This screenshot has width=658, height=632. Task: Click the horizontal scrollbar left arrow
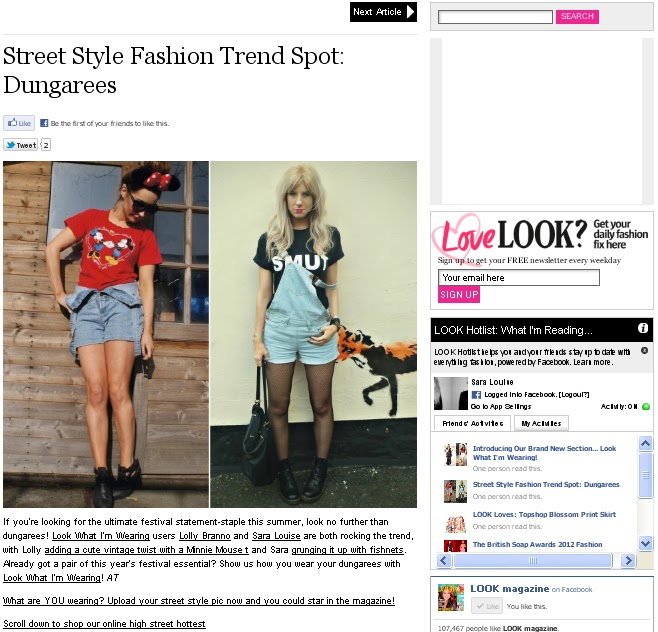(444, 560)
